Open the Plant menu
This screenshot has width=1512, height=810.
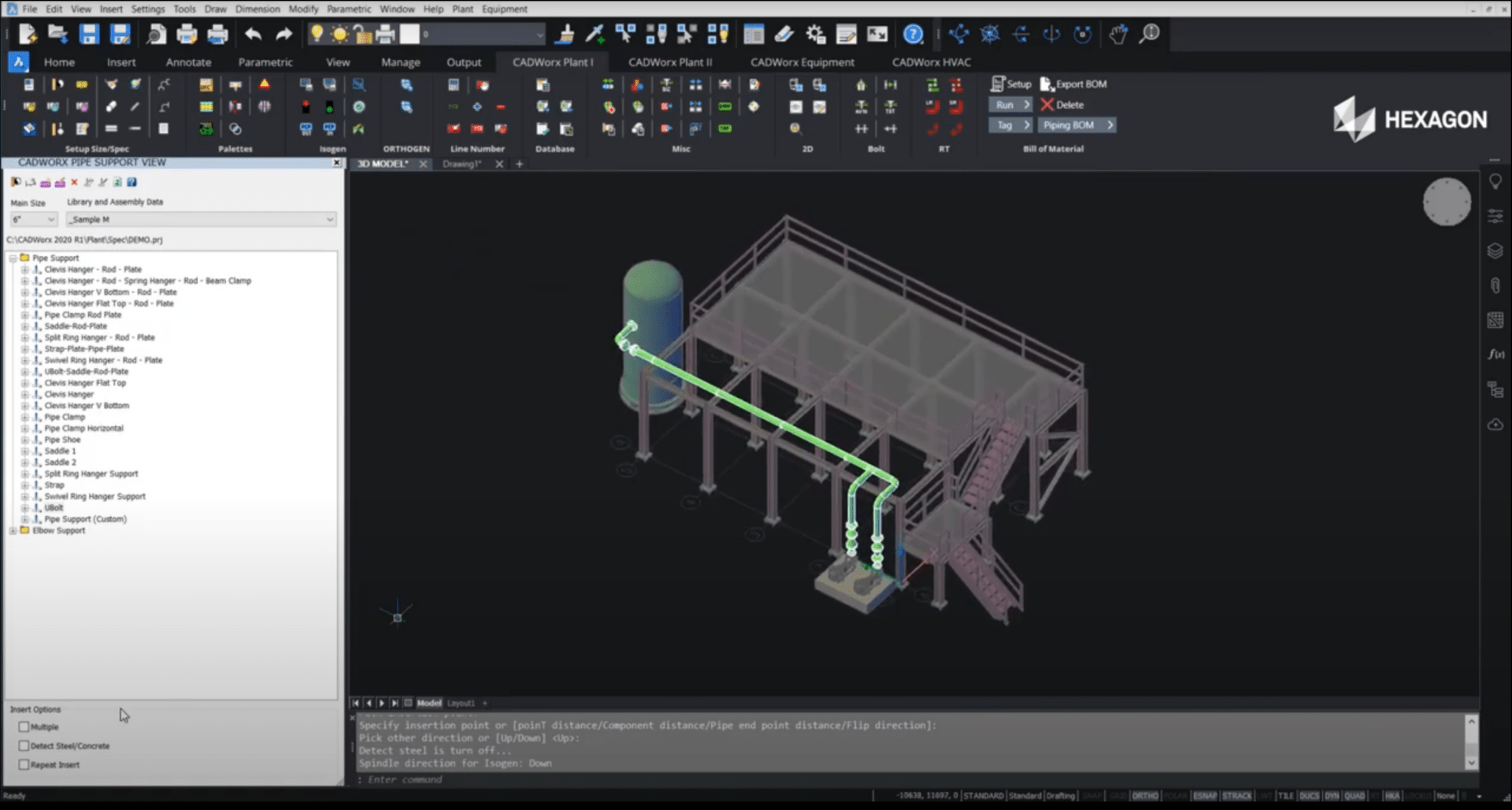click(x=462, y=9)
